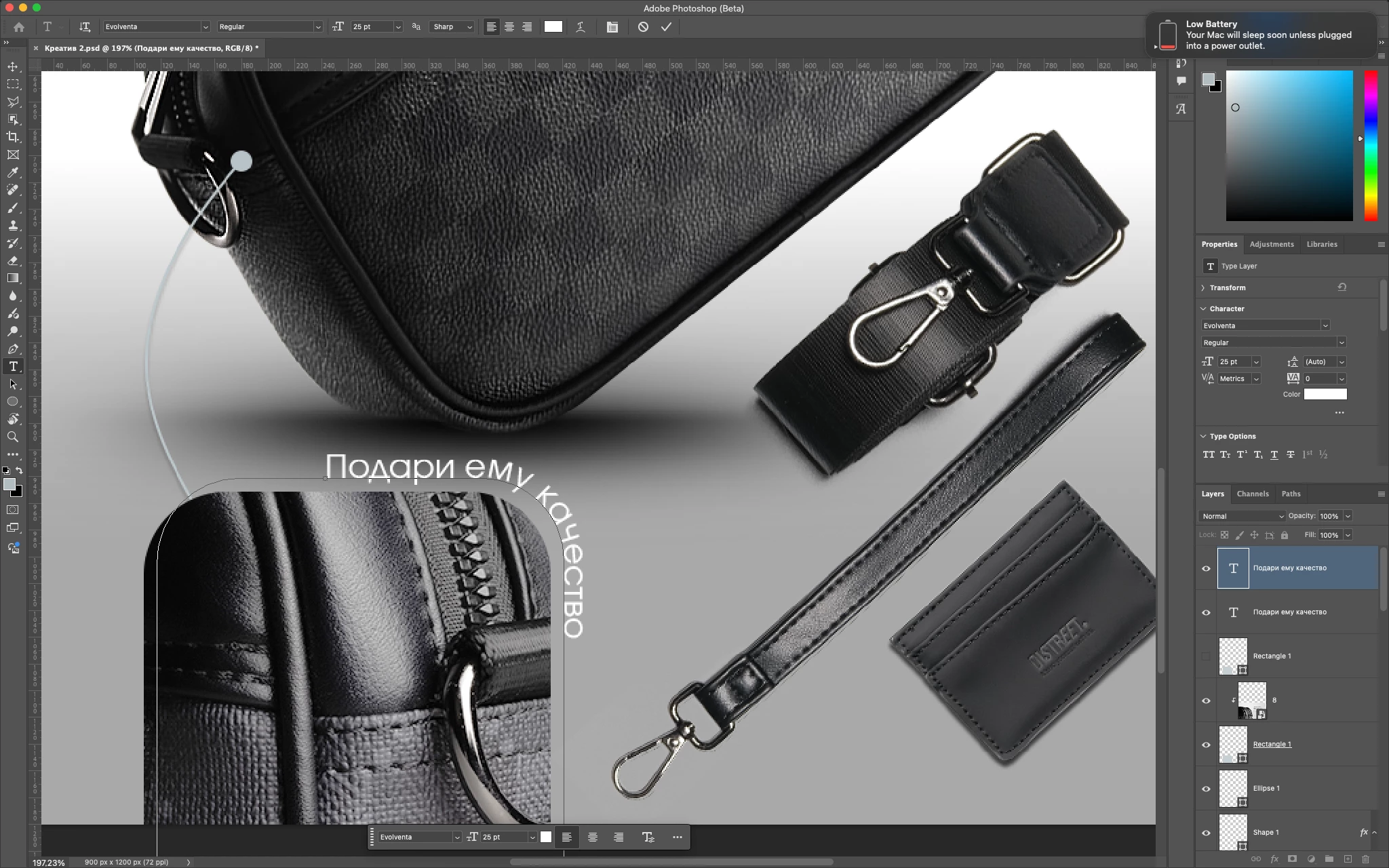Click the Character Color swatch in Properties

click(x=1325, y=394)
